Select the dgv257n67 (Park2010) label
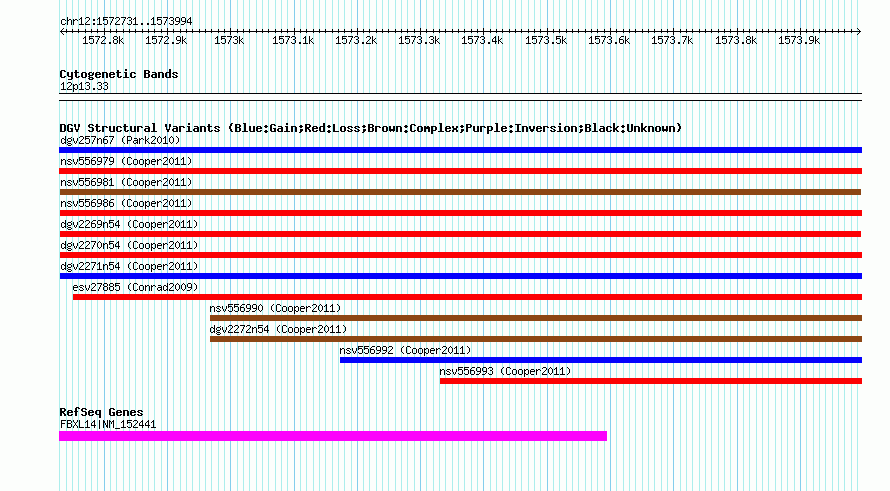Viewport: 890px width, 491px height. 120,140
